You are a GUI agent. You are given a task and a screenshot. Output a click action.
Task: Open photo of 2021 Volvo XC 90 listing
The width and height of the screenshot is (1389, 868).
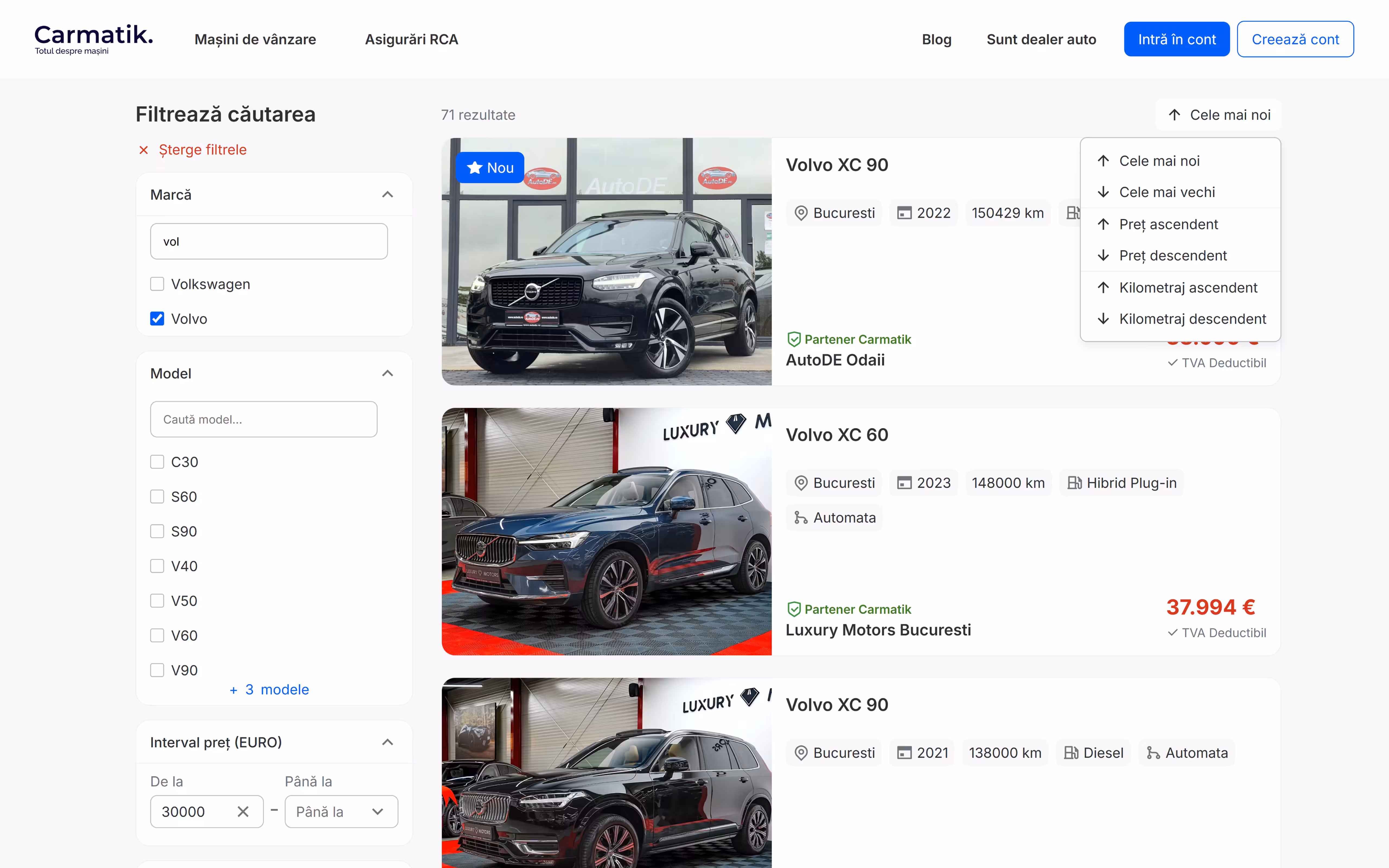607,773
